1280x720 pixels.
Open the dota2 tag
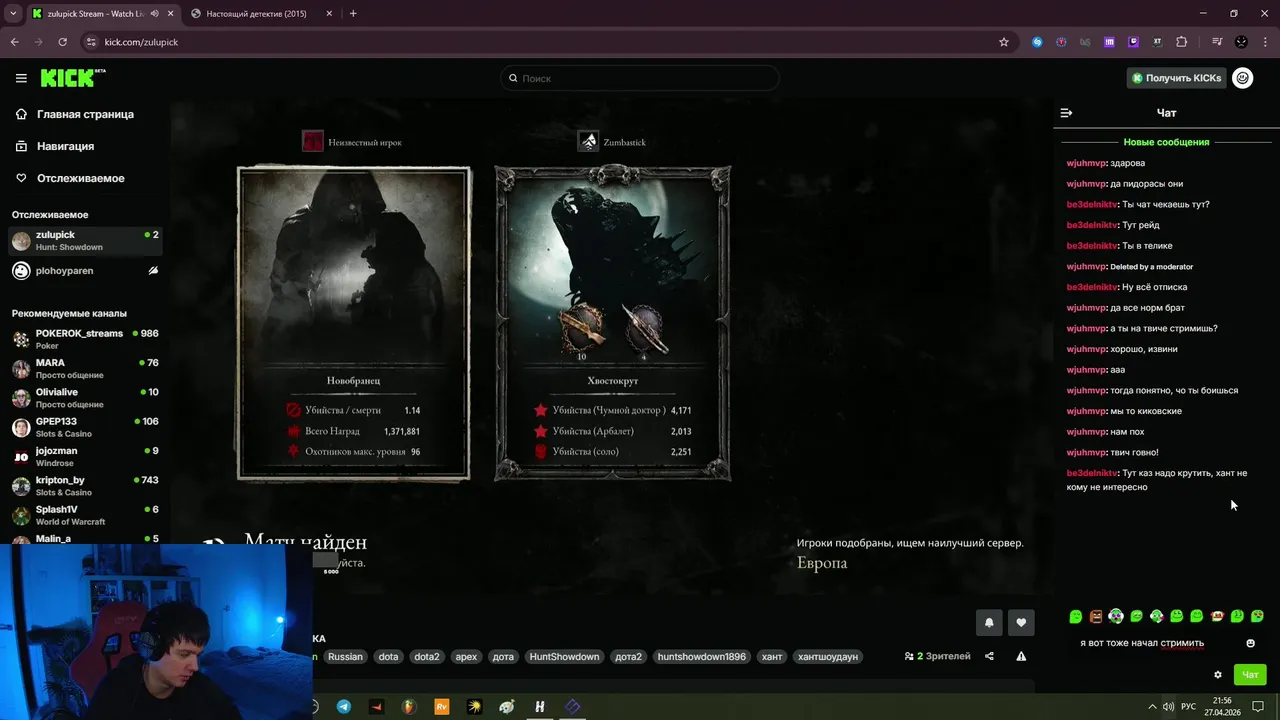pos(427,657)
